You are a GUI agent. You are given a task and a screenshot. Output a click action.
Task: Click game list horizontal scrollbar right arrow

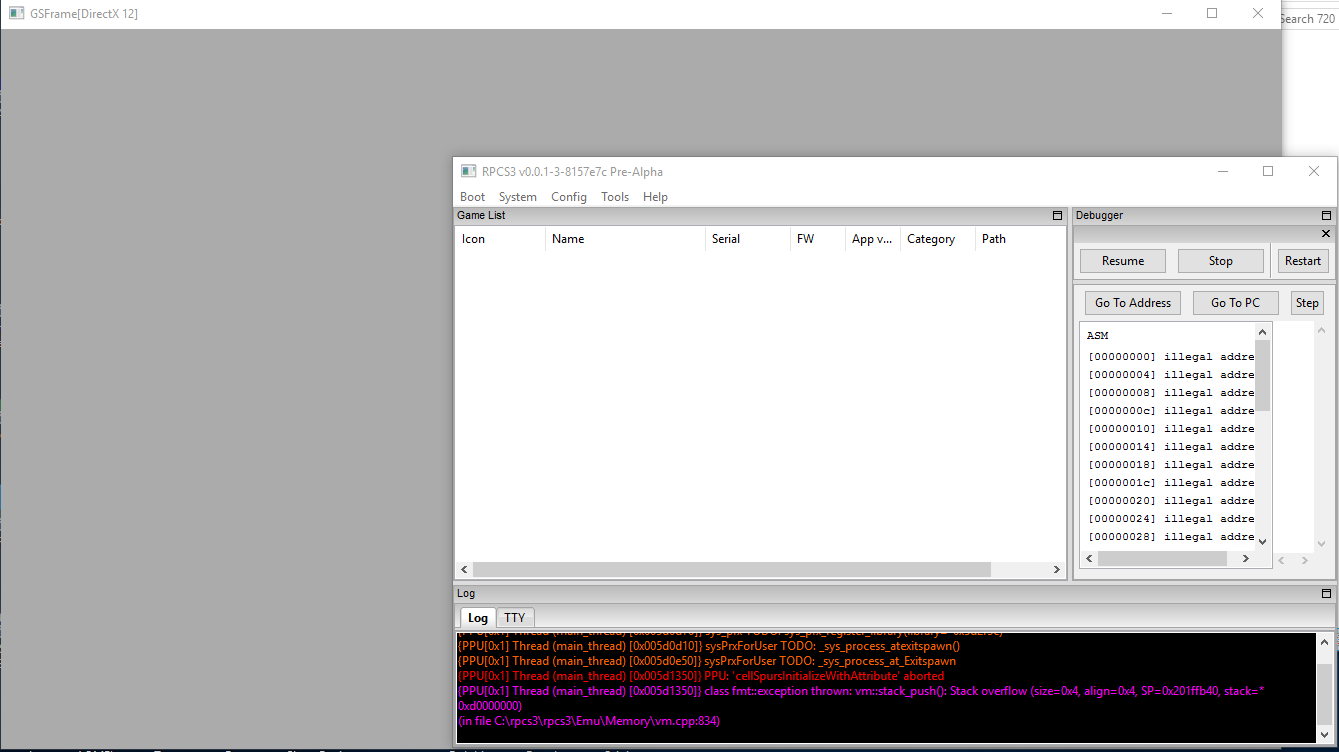point(1057,570)
